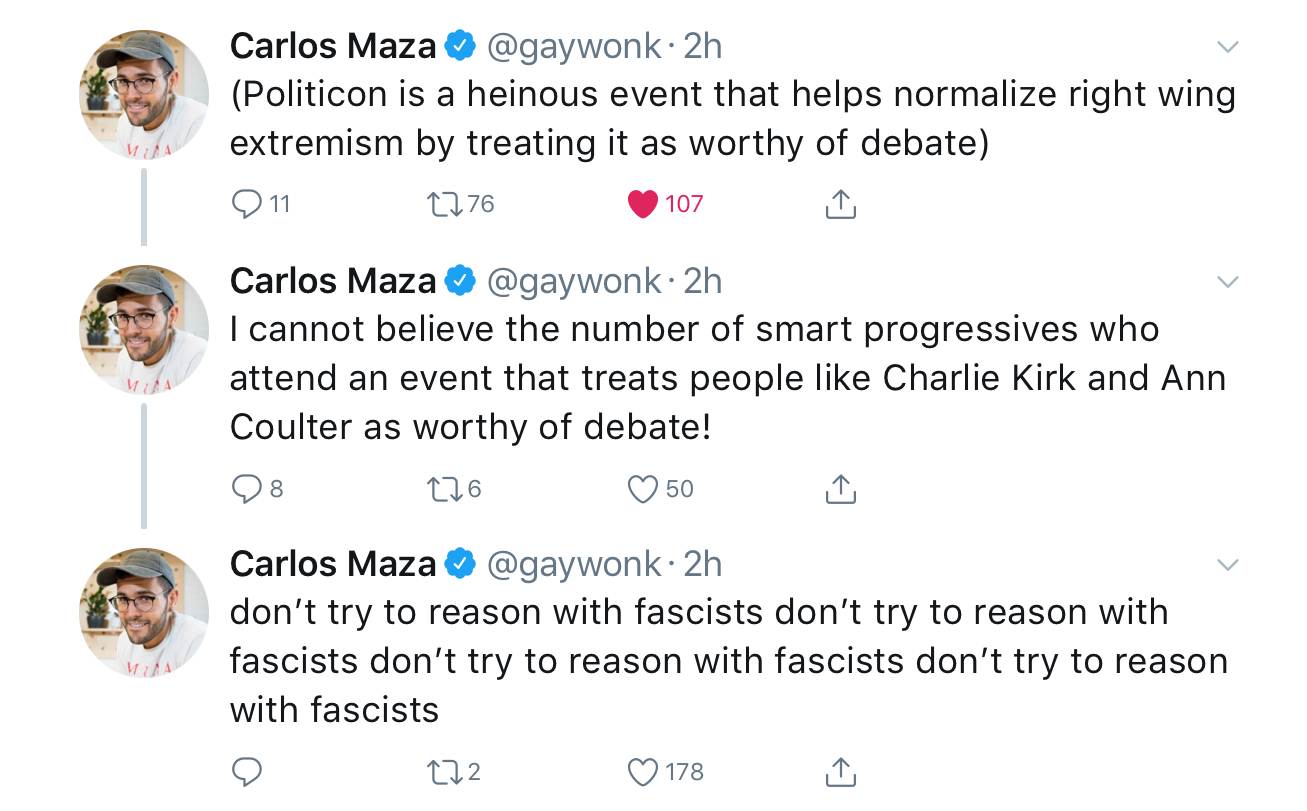Open the 2h timestamp on third tweet
Screen dimensions: 1307x811
(702, 565)
